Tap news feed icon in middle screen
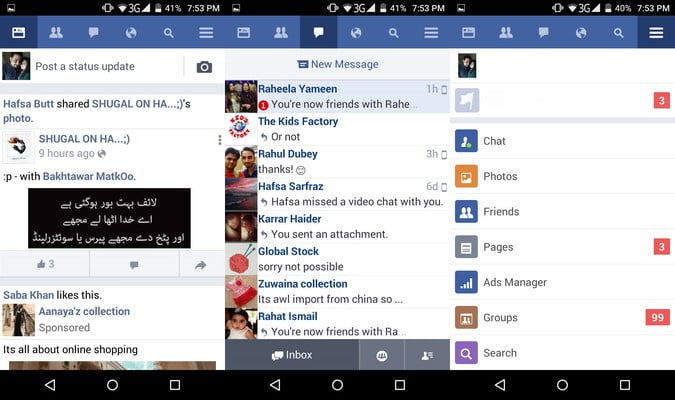Screen dimensions: 675x400 [x=243, y=33]
